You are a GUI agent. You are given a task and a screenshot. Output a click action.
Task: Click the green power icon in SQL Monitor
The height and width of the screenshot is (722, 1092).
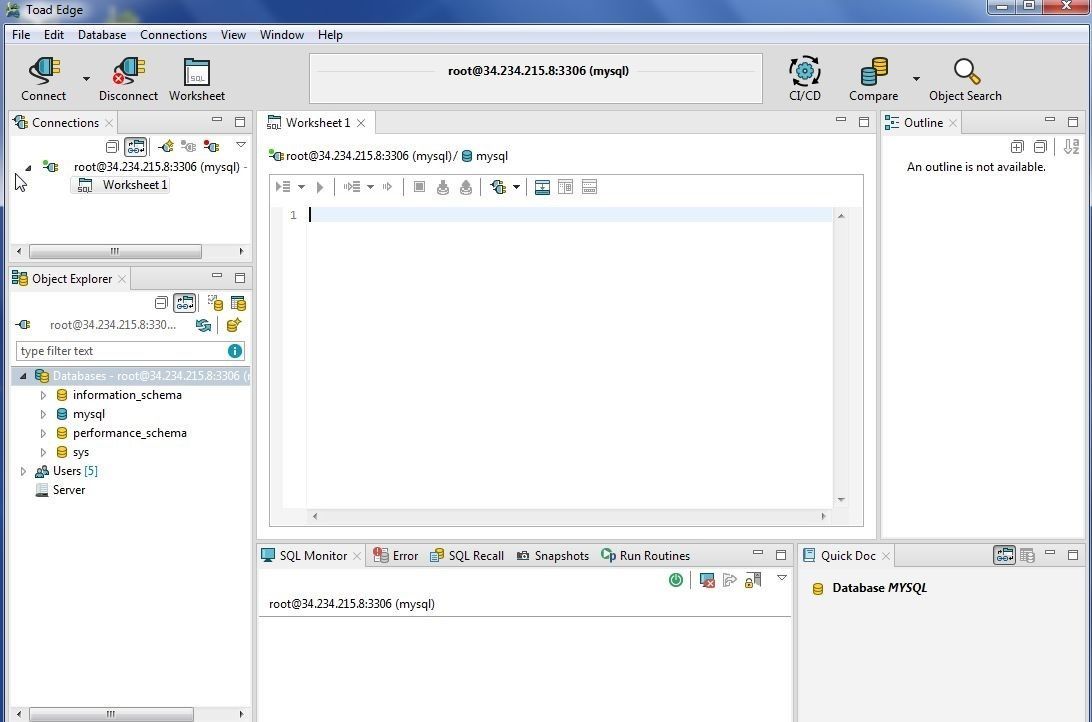click(x=676, y=580)
